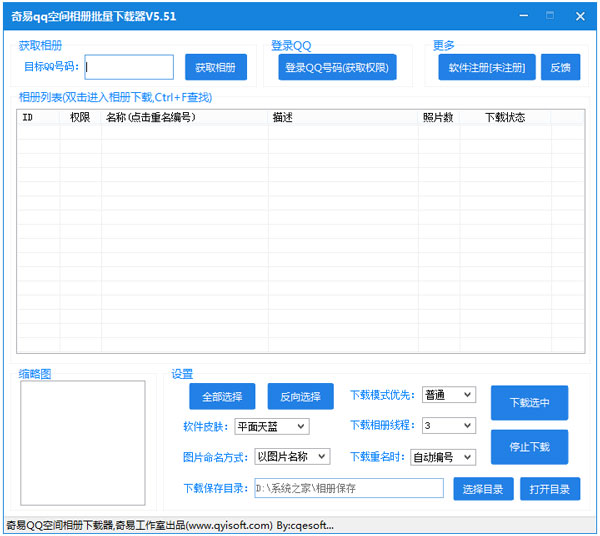
Task: Click the 目标QQ号码 input field
Action: [x=129, y=67]
